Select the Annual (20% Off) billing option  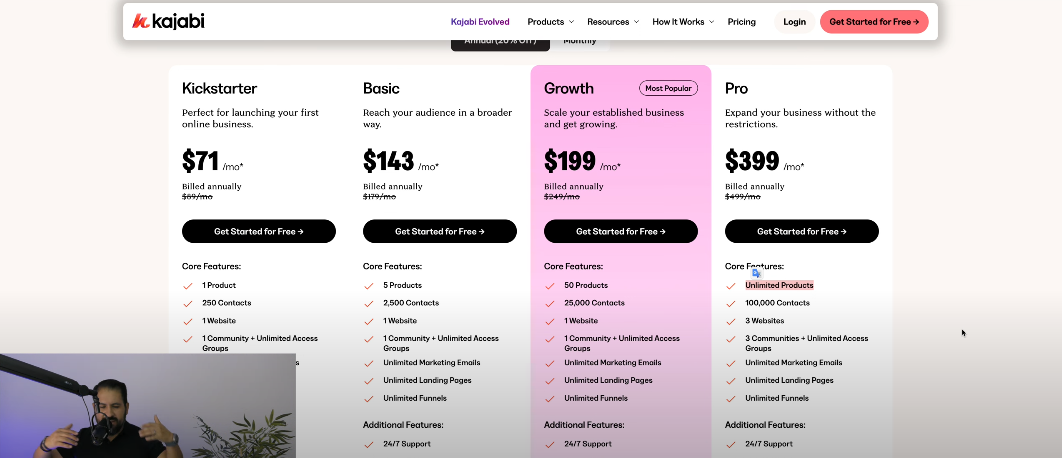(x=500, y=42)
